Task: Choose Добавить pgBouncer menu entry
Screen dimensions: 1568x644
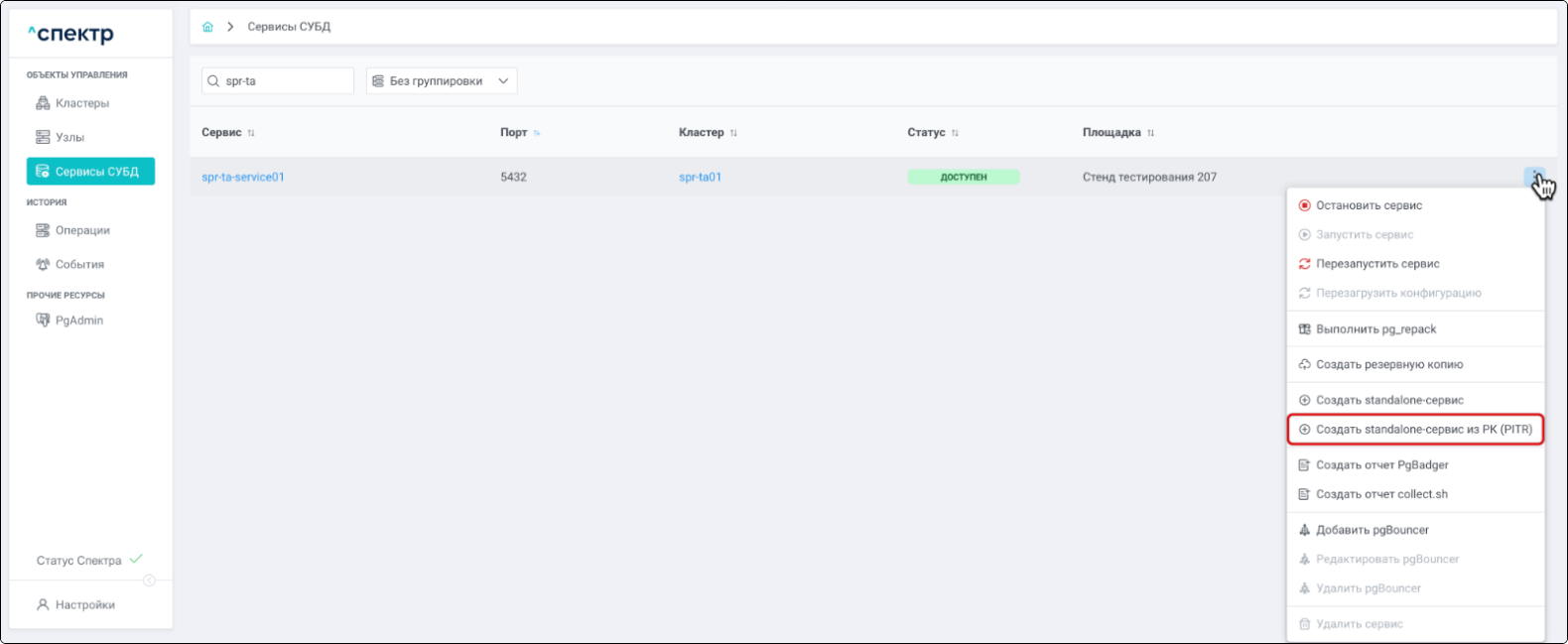Action: click(x=1415, y=530)
